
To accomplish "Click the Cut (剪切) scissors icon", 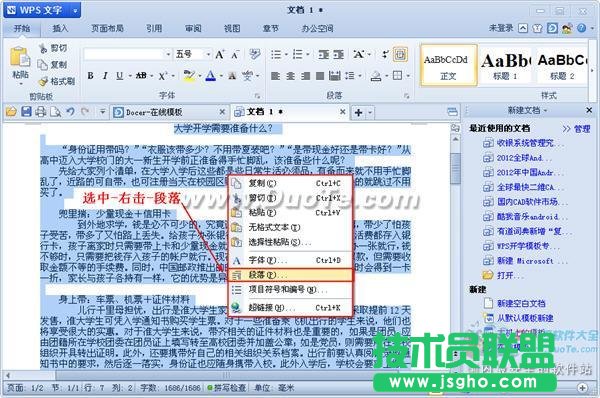I will [43, 48].
